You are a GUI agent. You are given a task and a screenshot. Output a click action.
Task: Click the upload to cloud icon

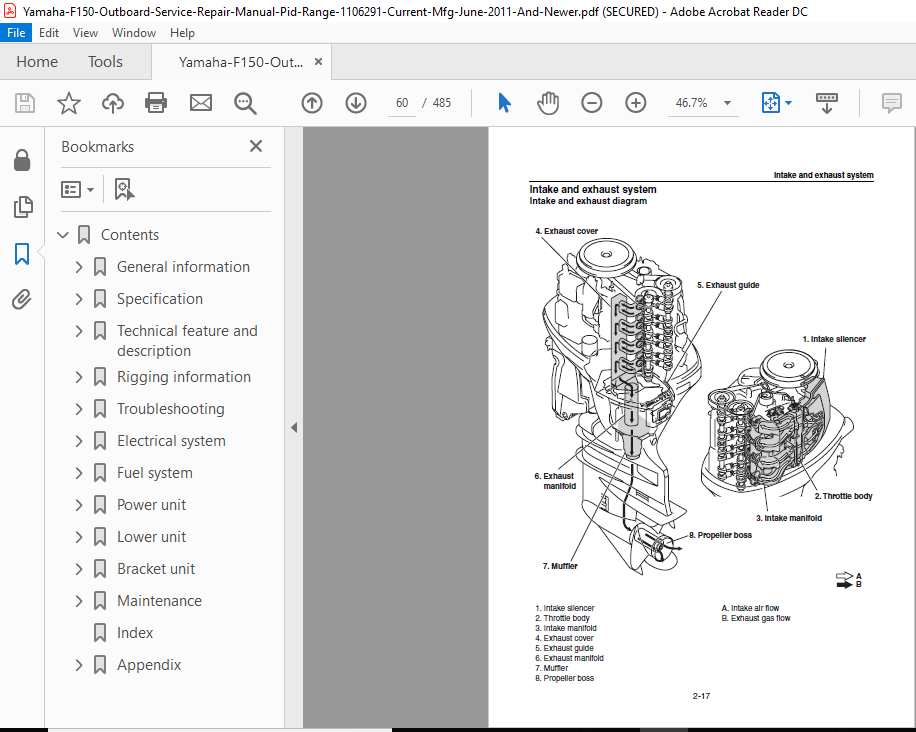113,103
